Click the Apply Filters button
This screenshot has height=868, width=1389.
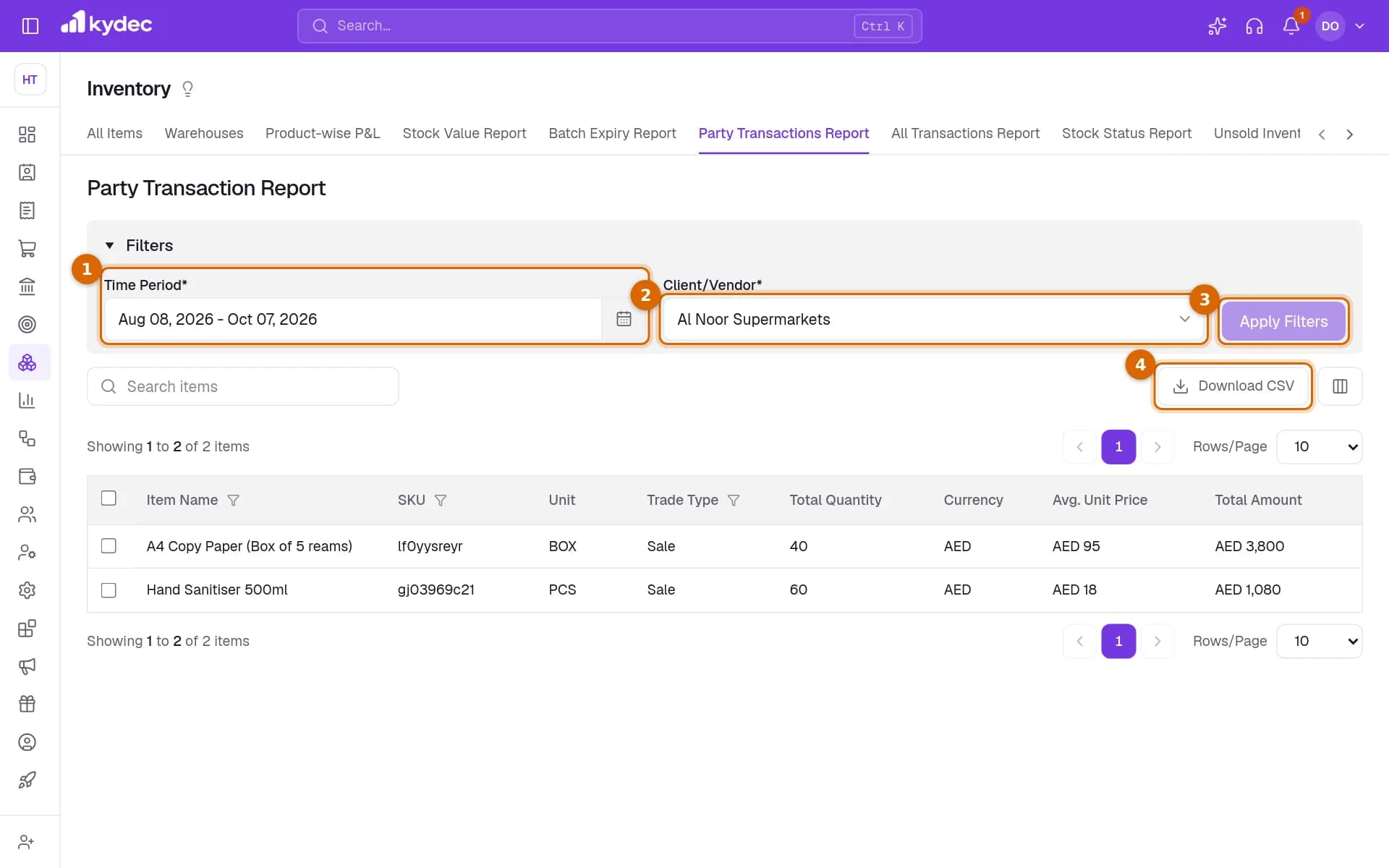click(1283, 321)
